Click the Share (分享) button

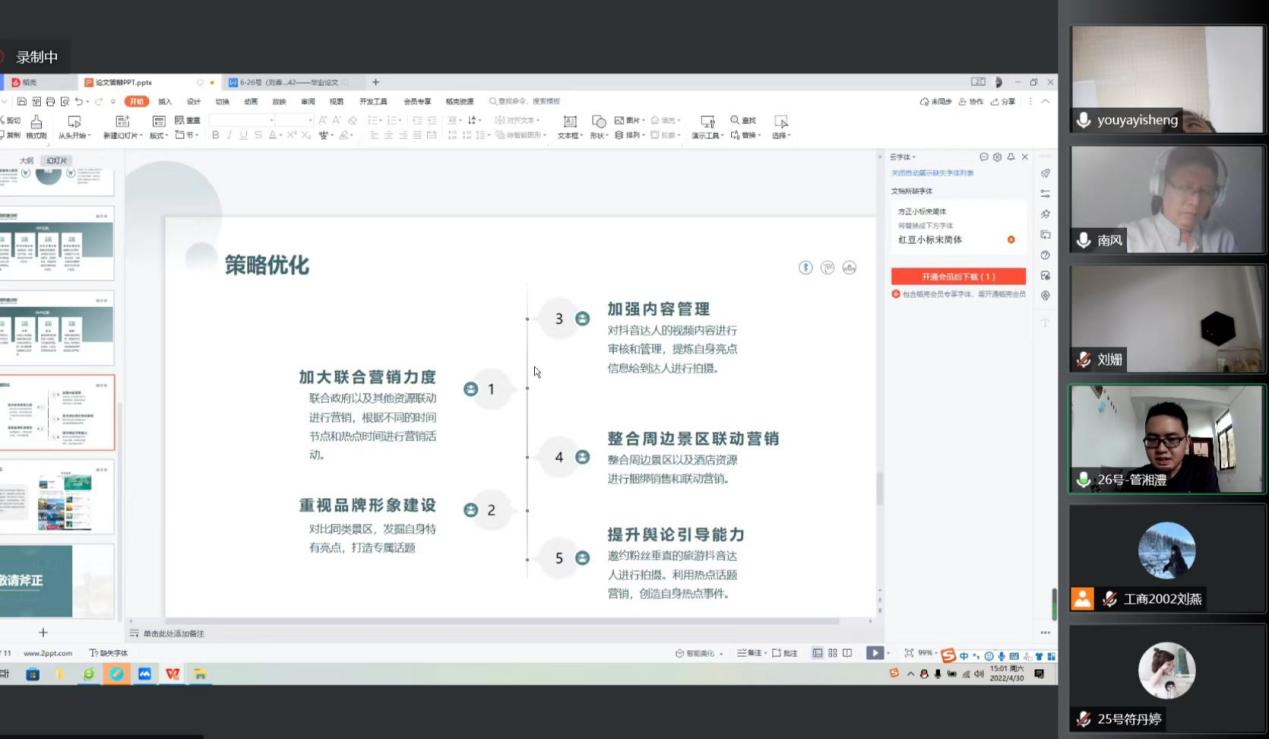1003,102
